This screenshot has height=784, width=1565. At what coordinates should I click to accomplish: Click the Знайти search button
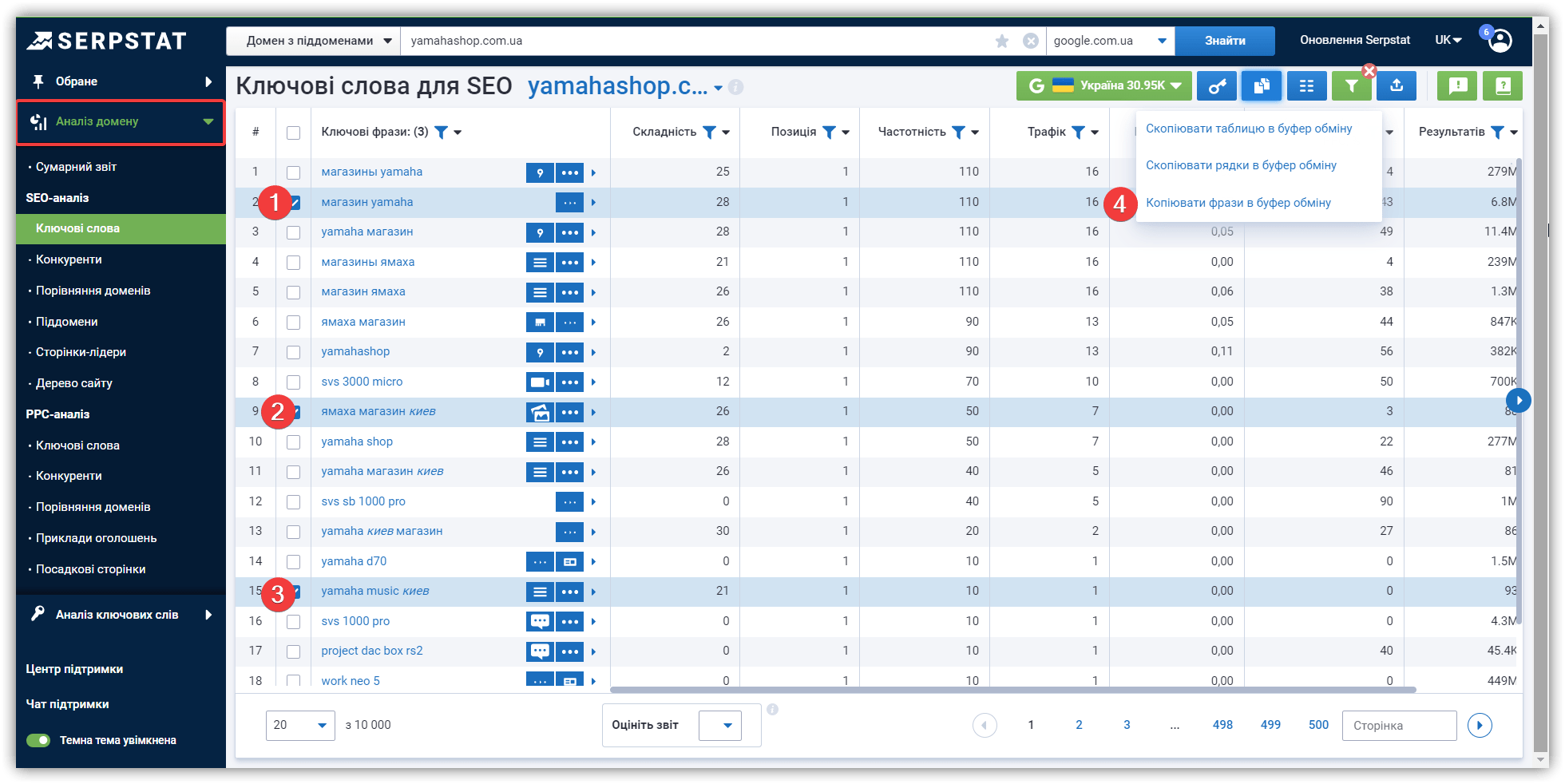(1225, 41)
